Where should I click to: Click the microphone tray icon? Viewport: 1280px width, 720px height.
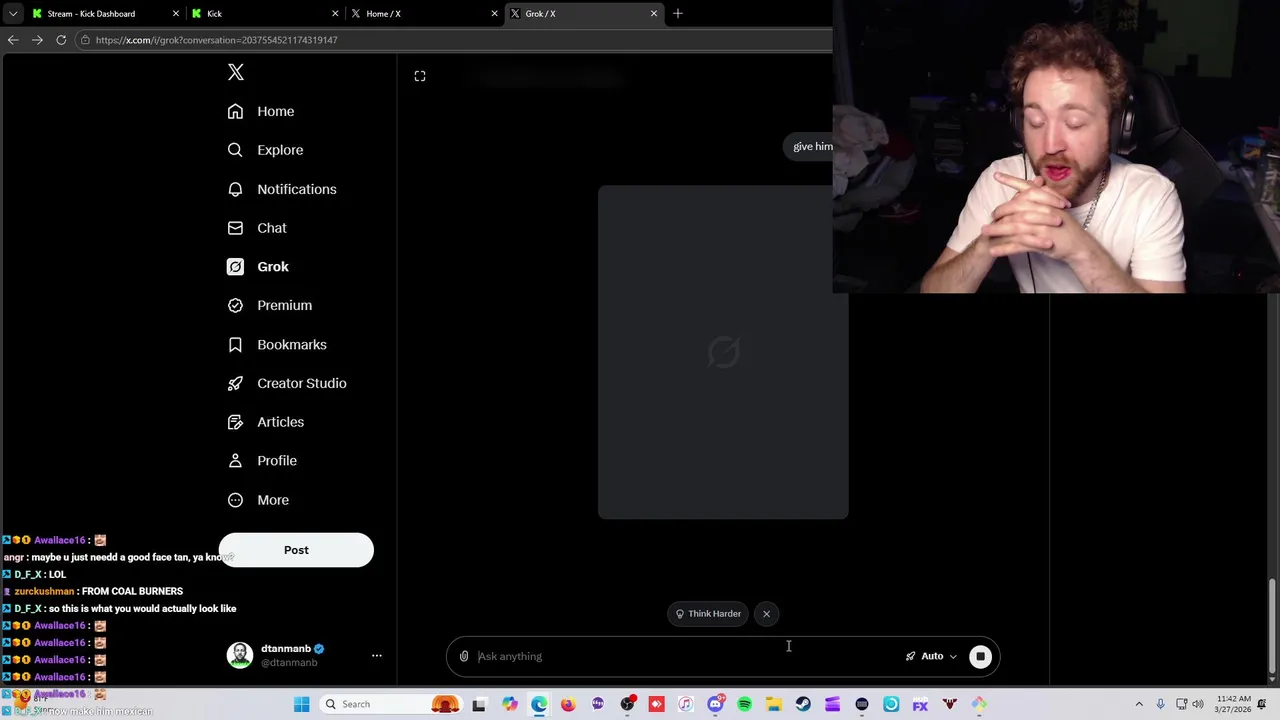[1160, 704]
